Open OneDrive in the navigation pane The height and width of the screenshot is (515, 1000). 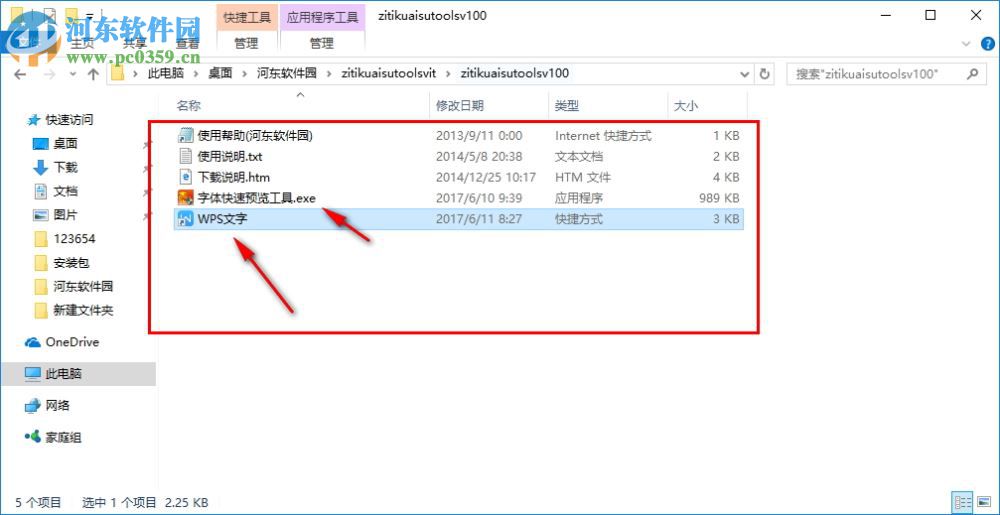(x=72, y=342)
